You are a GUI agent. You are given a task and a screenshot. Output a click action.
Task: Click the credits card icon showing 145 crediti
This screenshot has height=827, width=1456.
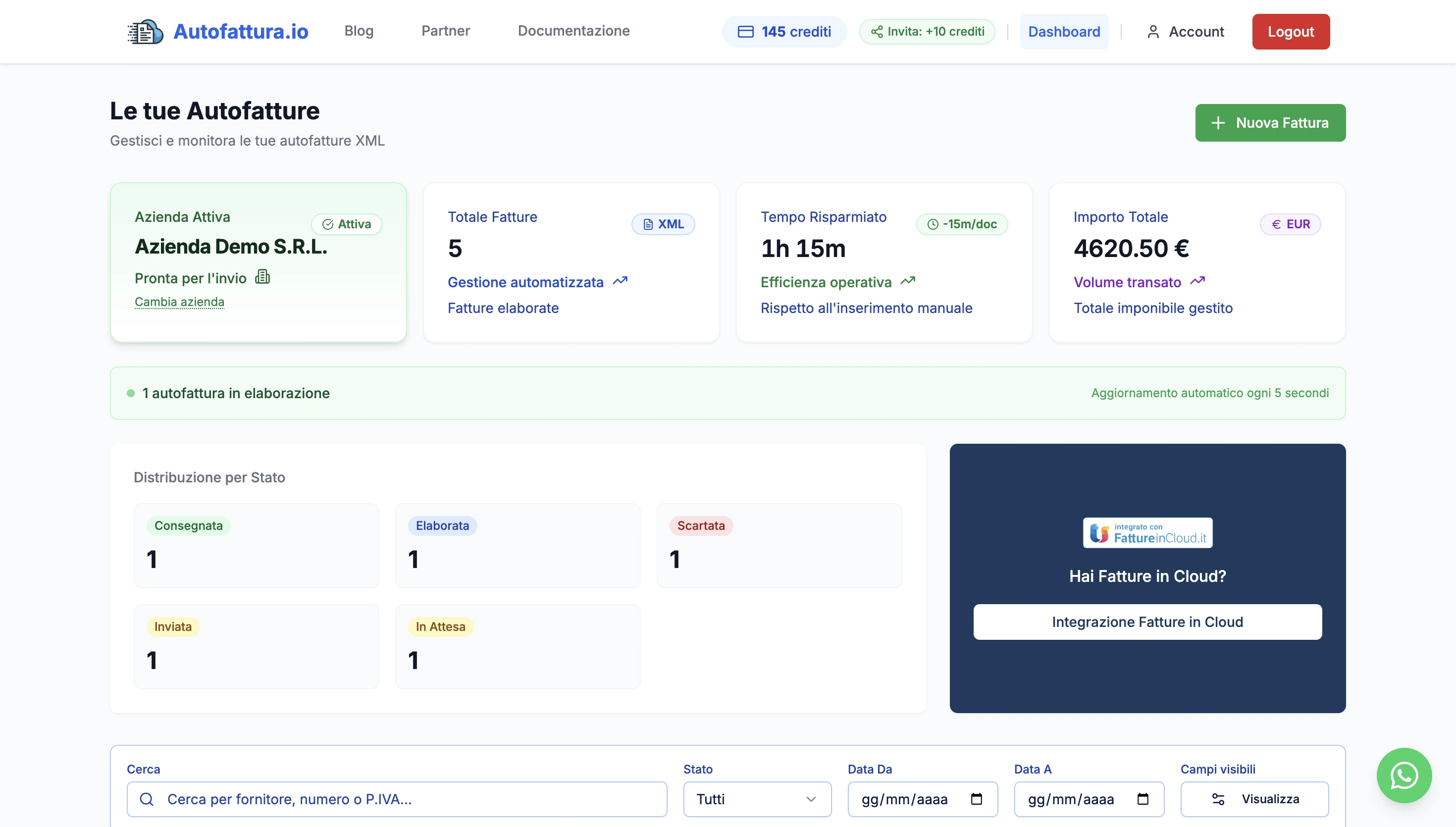click(x=746, y=31)
